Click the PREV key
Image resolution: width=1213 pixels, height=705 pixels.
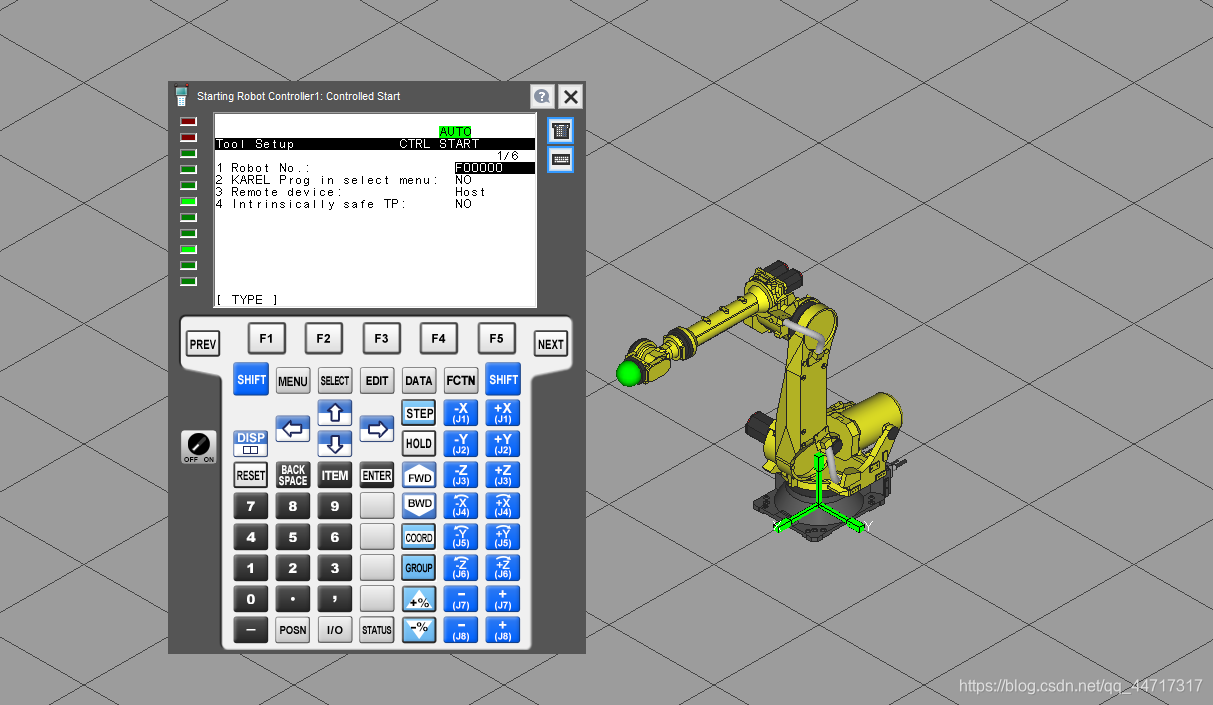point(203,344)
